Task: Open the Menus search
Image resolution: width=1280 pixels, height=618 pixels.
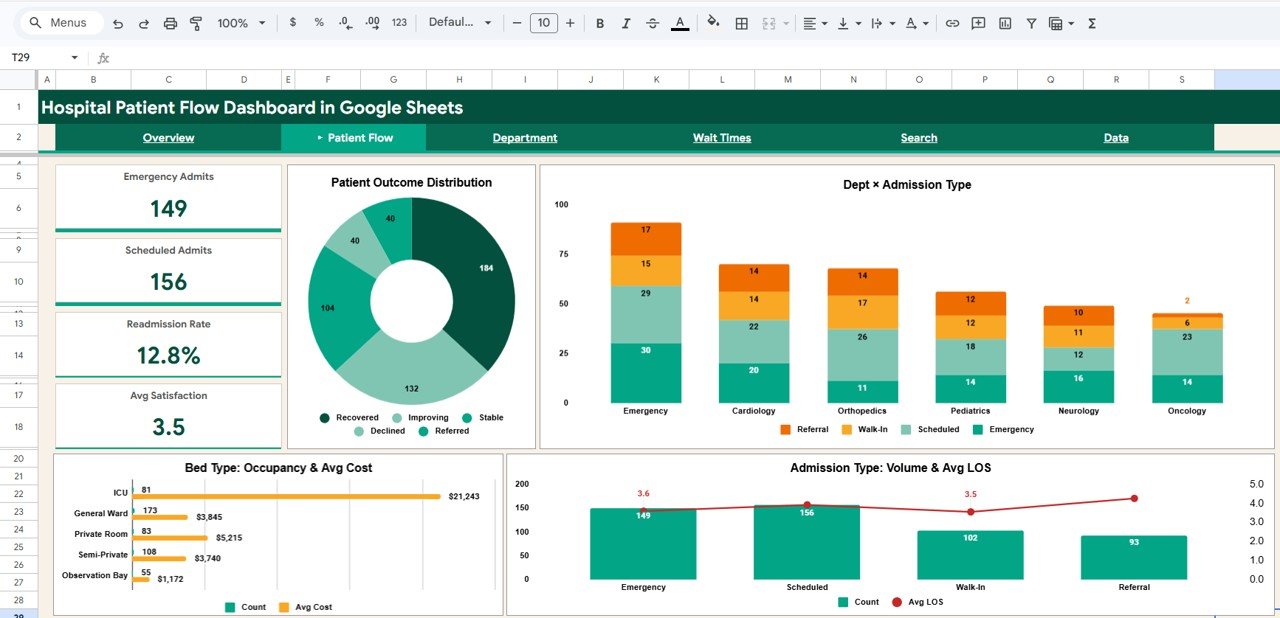Action: coord(60,22)
